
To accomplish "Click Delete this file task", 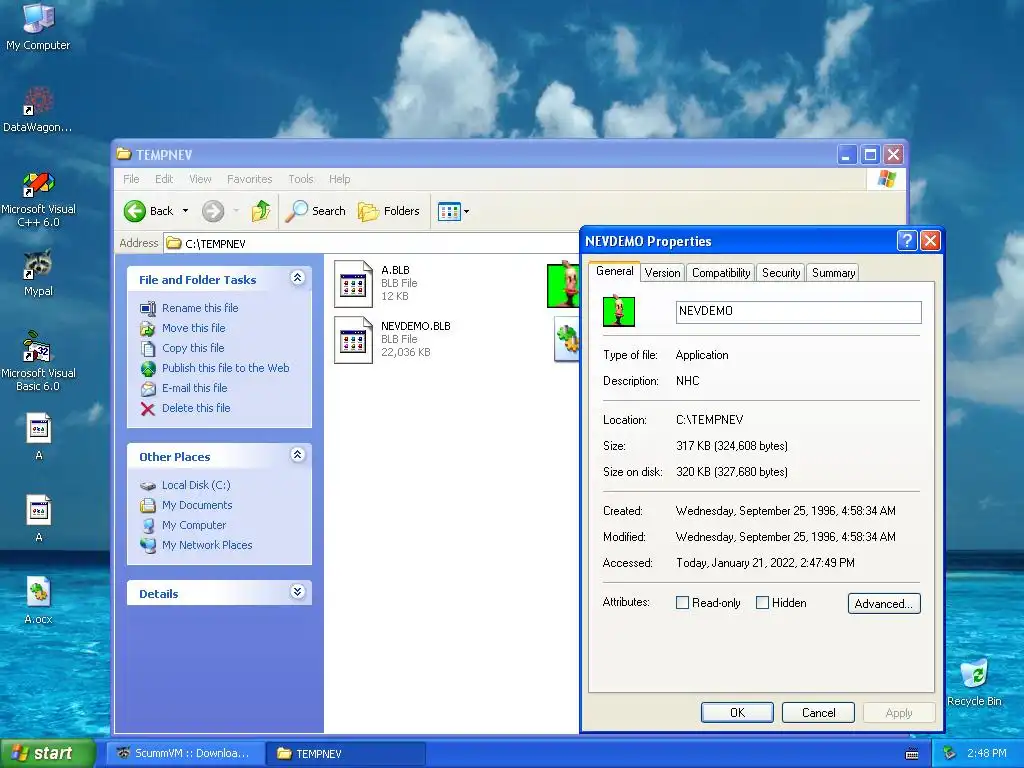I will click(x=196, y=408).
